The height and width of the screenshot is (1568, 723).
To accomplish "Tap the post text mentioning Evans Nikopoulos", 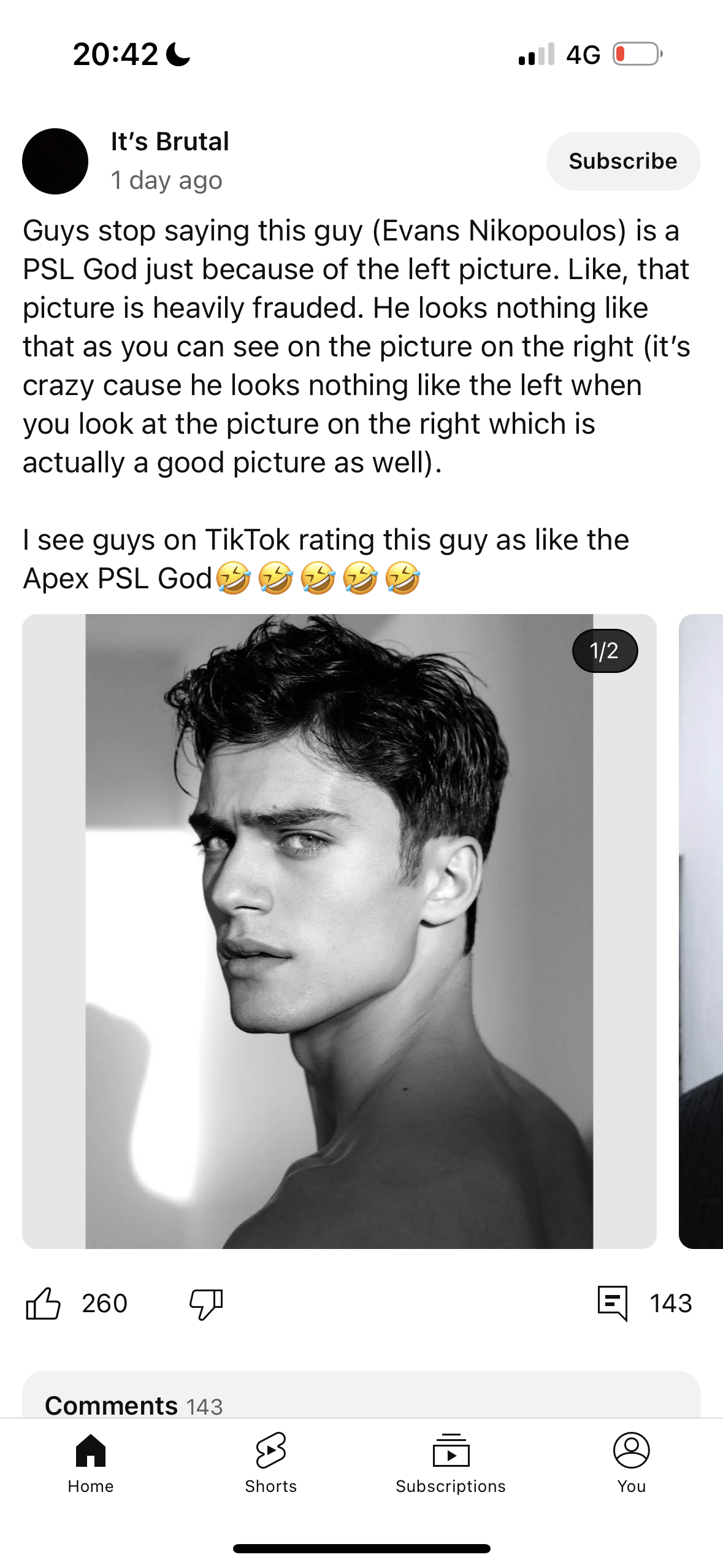I will coord(356,347).
